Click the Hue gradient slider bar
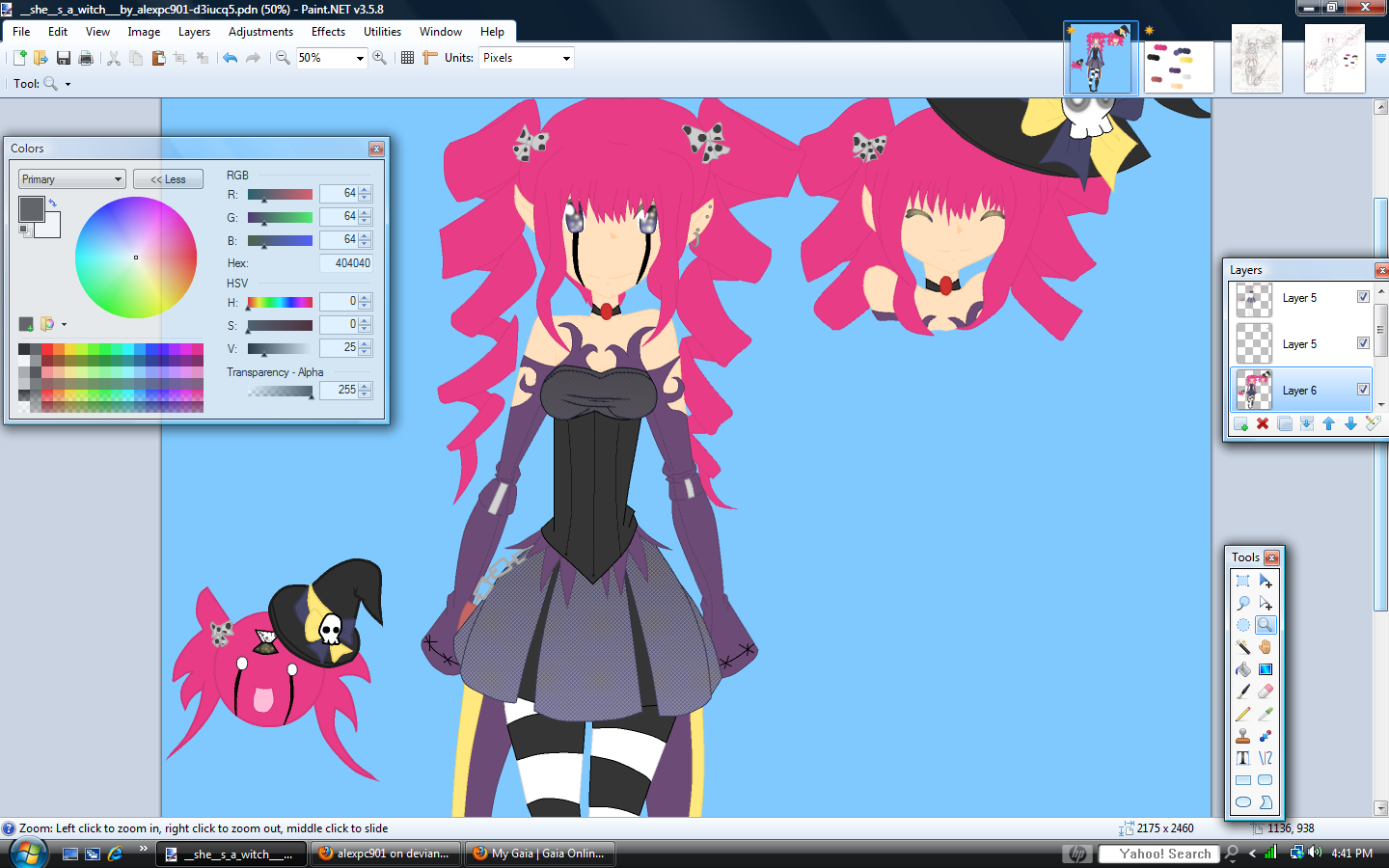 click(280, 303)
